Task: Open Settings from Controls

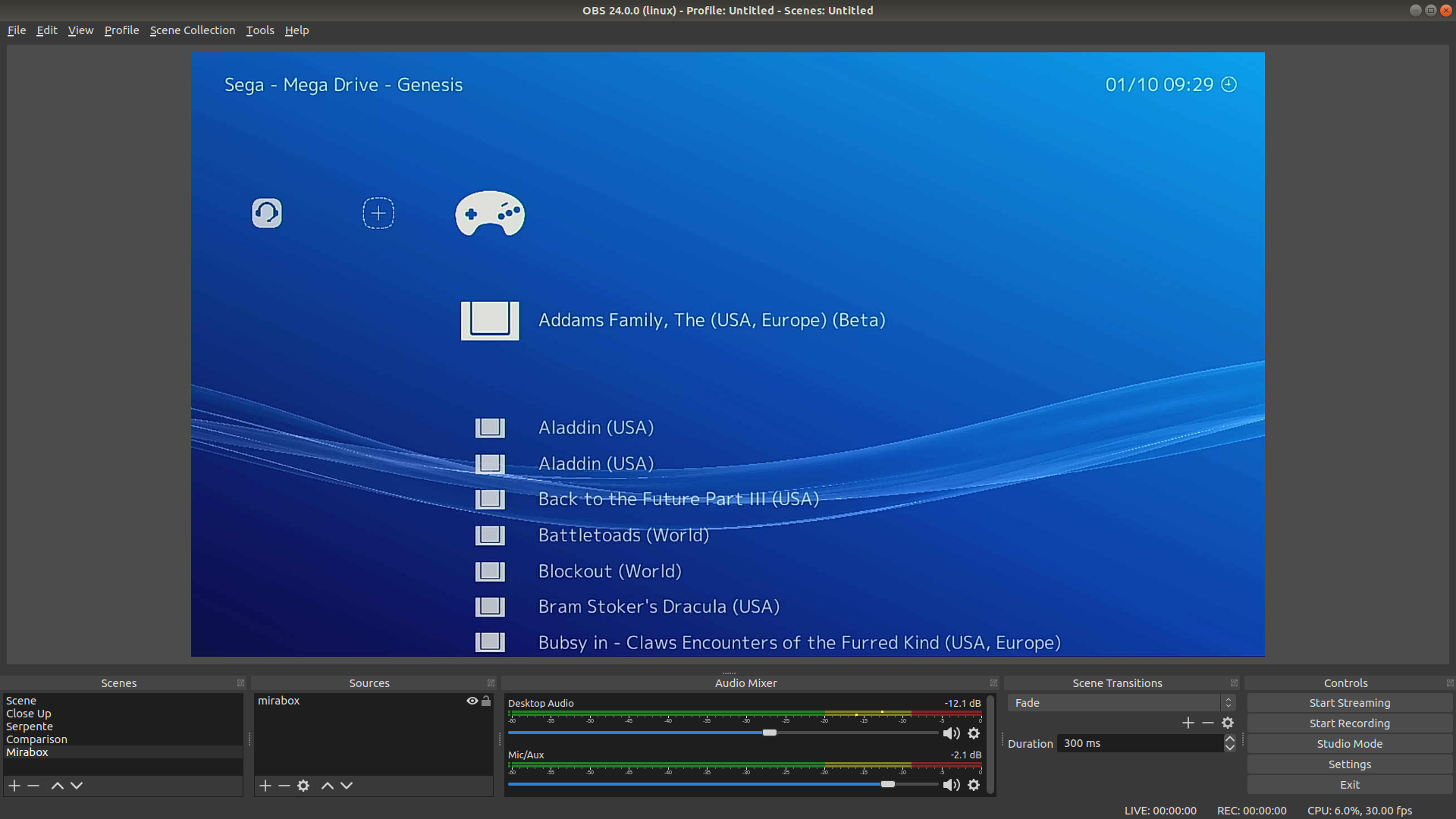Action: pos(1350,764)
